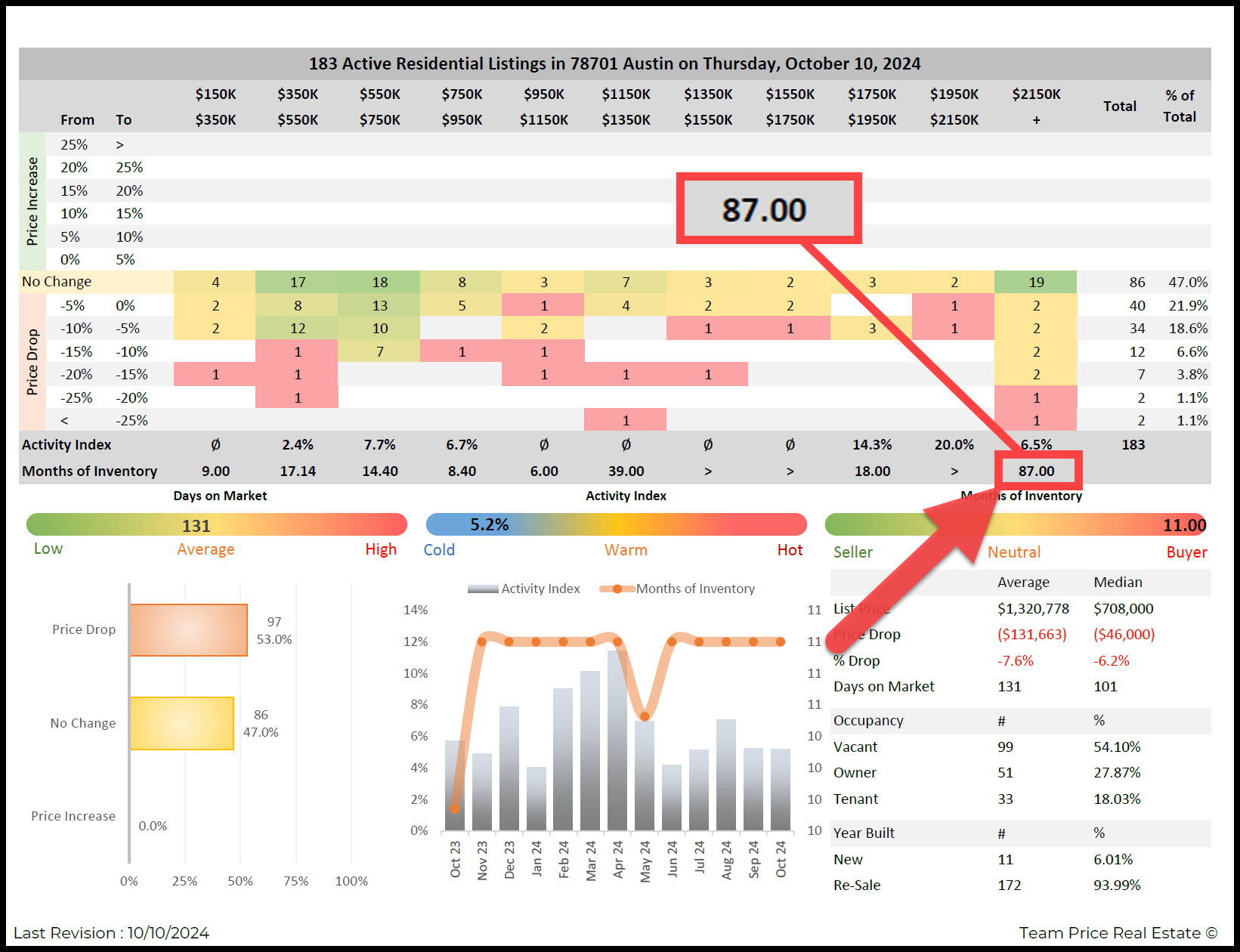The width and height of the screenshot is (1240, 952).
Task: Click the Months of Inventory legend marker
Action: (617, 589)
